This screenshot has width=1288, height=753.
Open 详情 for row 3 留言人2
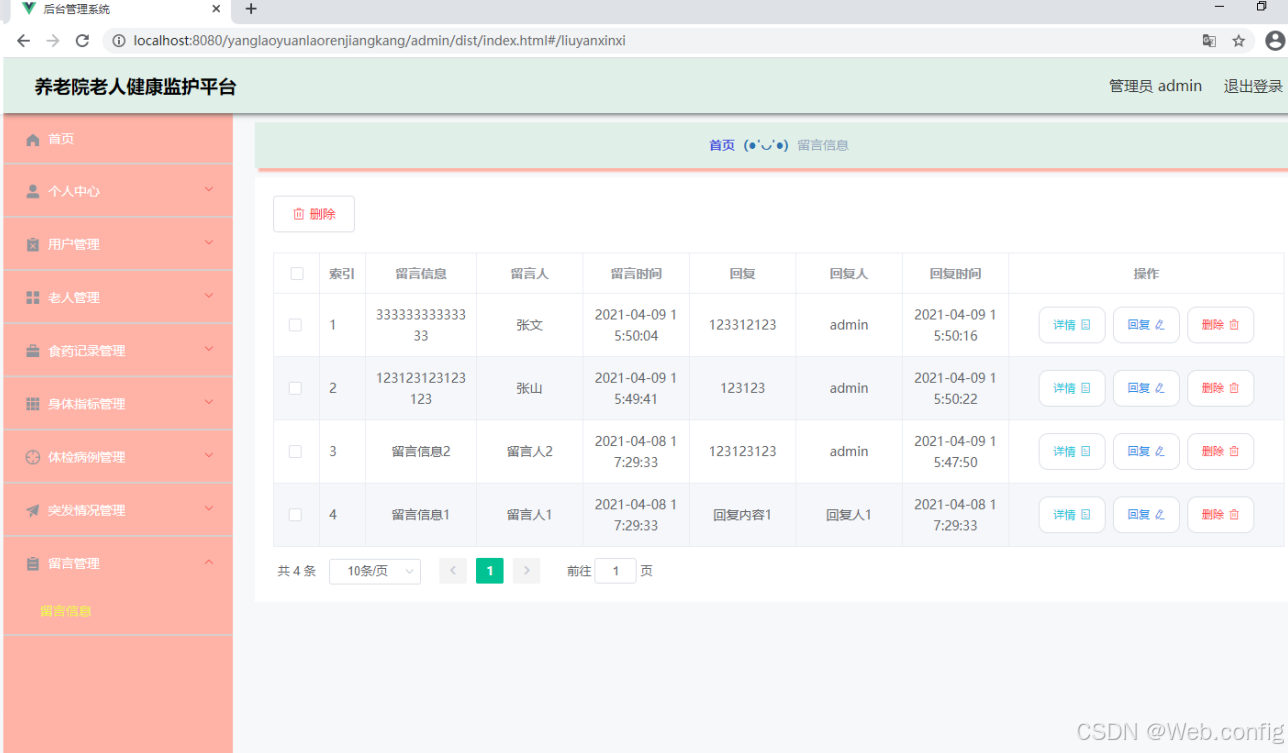pyautogui.click(x=1072, y=451)
